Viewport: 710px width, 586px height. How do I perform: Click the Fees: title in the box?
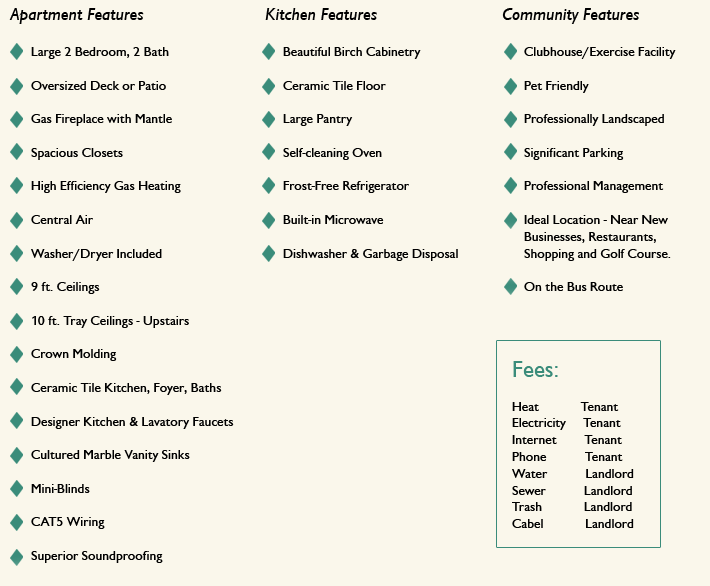[x=535, y=370]
